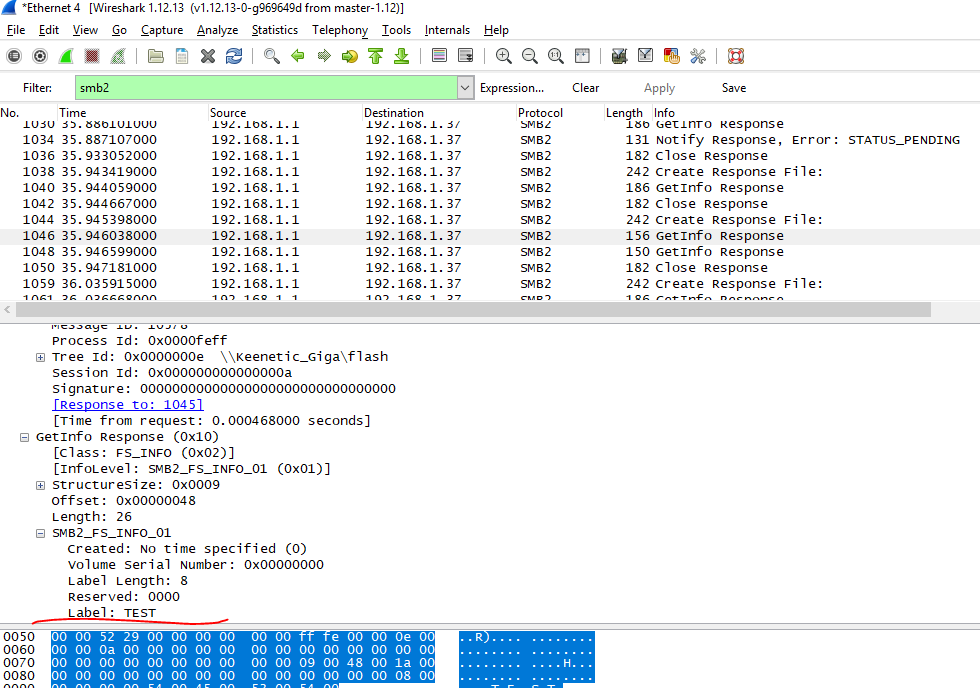Viewport: 980px width, 688px height.
Task: Click the packet list horizontal scrollbar
Action: (473, 310)
